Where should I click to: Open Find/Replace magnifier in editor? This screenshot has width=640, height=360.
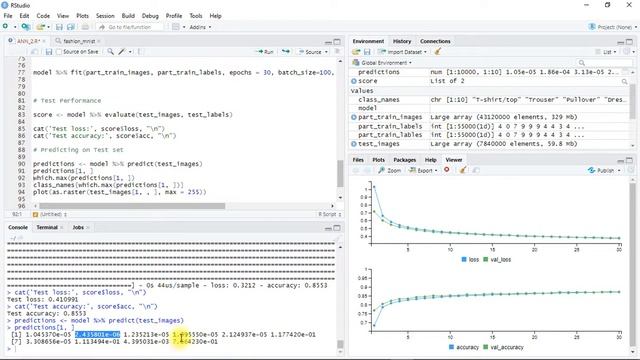tap(111, 52)
